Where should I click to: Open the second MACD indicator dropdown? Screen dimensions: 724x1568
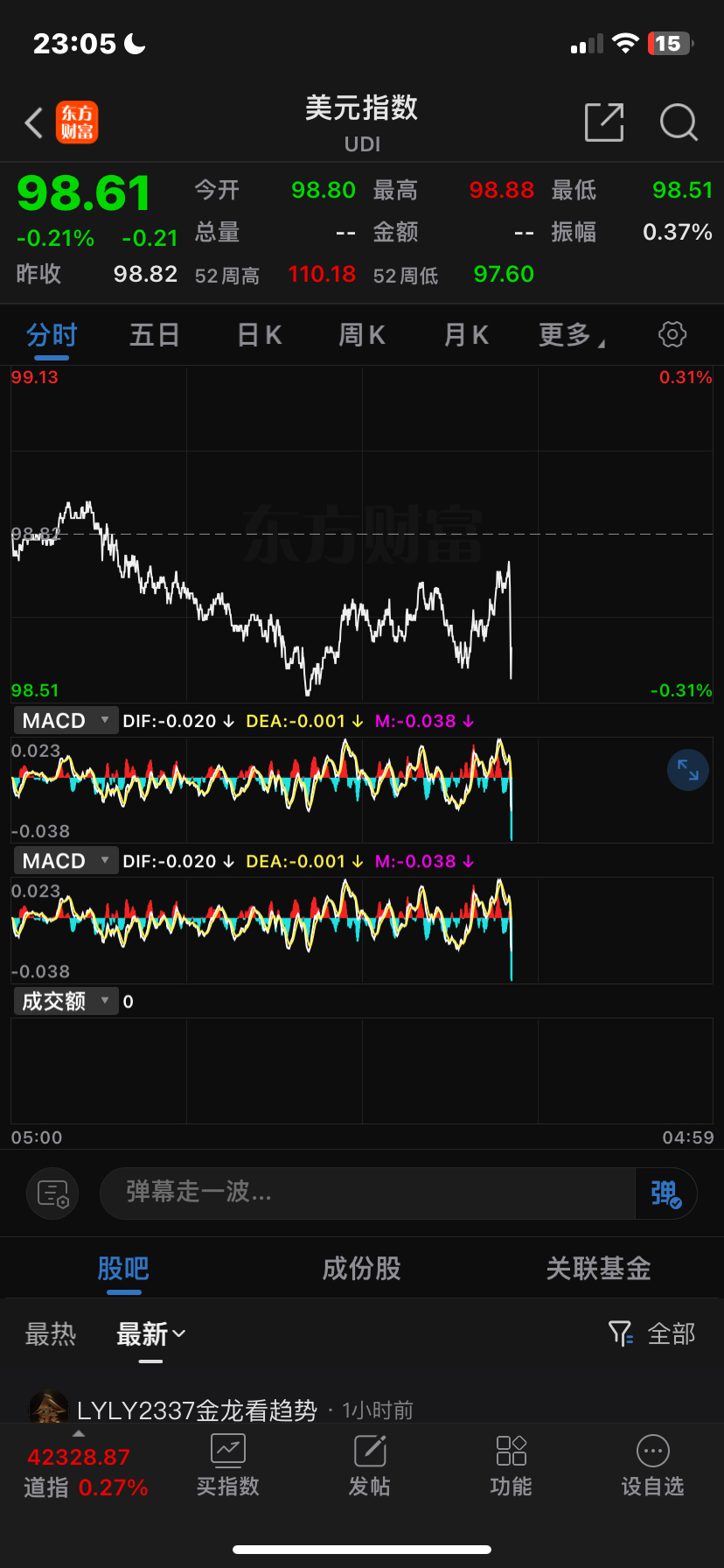click(66, 861)
